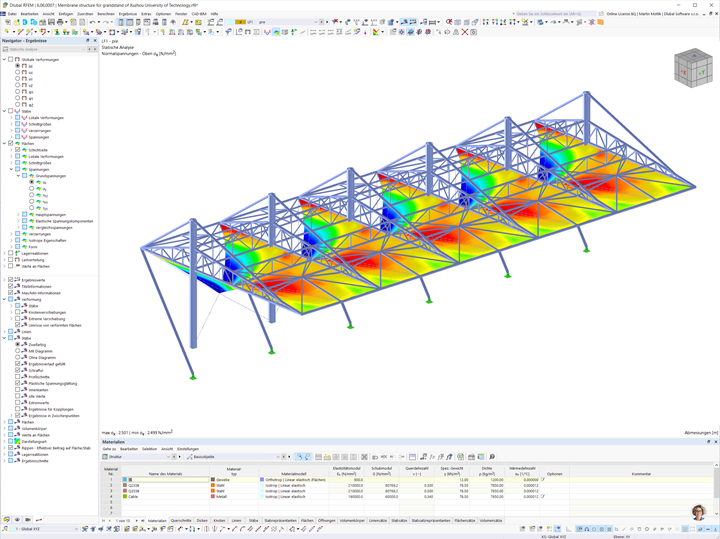720x539 pixels.
Task: Open the Navigator display eye tab icon
Action: tap(17, 520)
